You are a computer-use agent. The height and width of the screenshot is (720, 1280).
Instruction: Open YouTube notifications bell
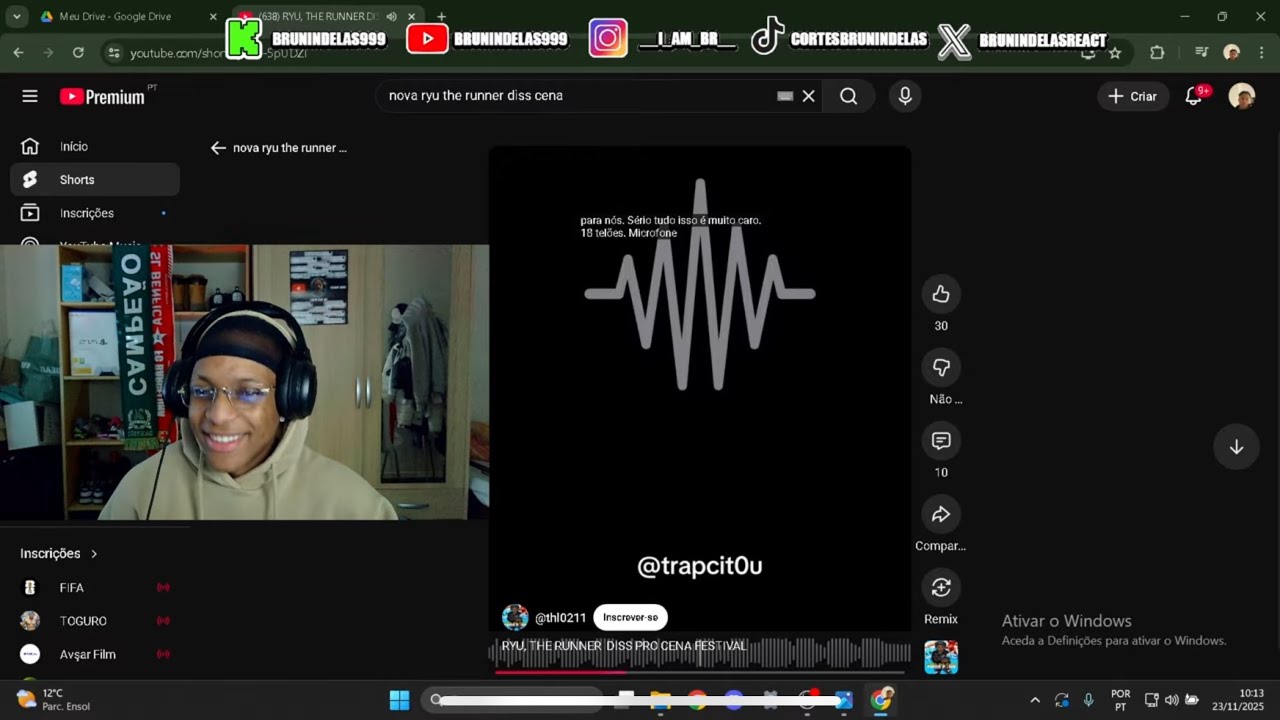coord(1193,96)
